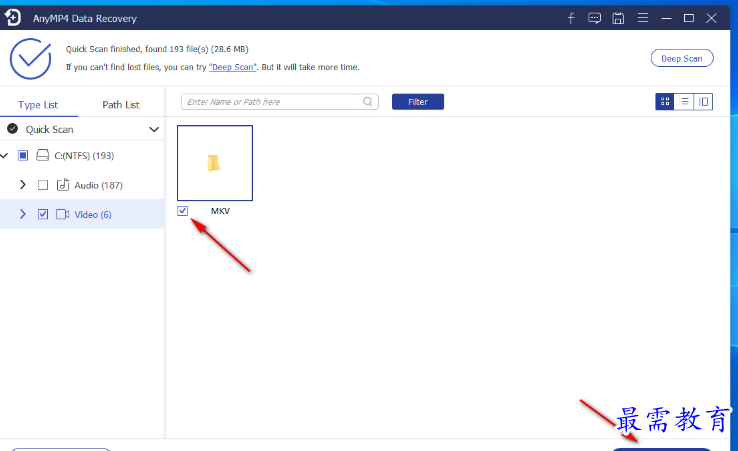Click the Video camera icon
The height and width of the screenshot is (451, 738).
click(x=63, y=214)
